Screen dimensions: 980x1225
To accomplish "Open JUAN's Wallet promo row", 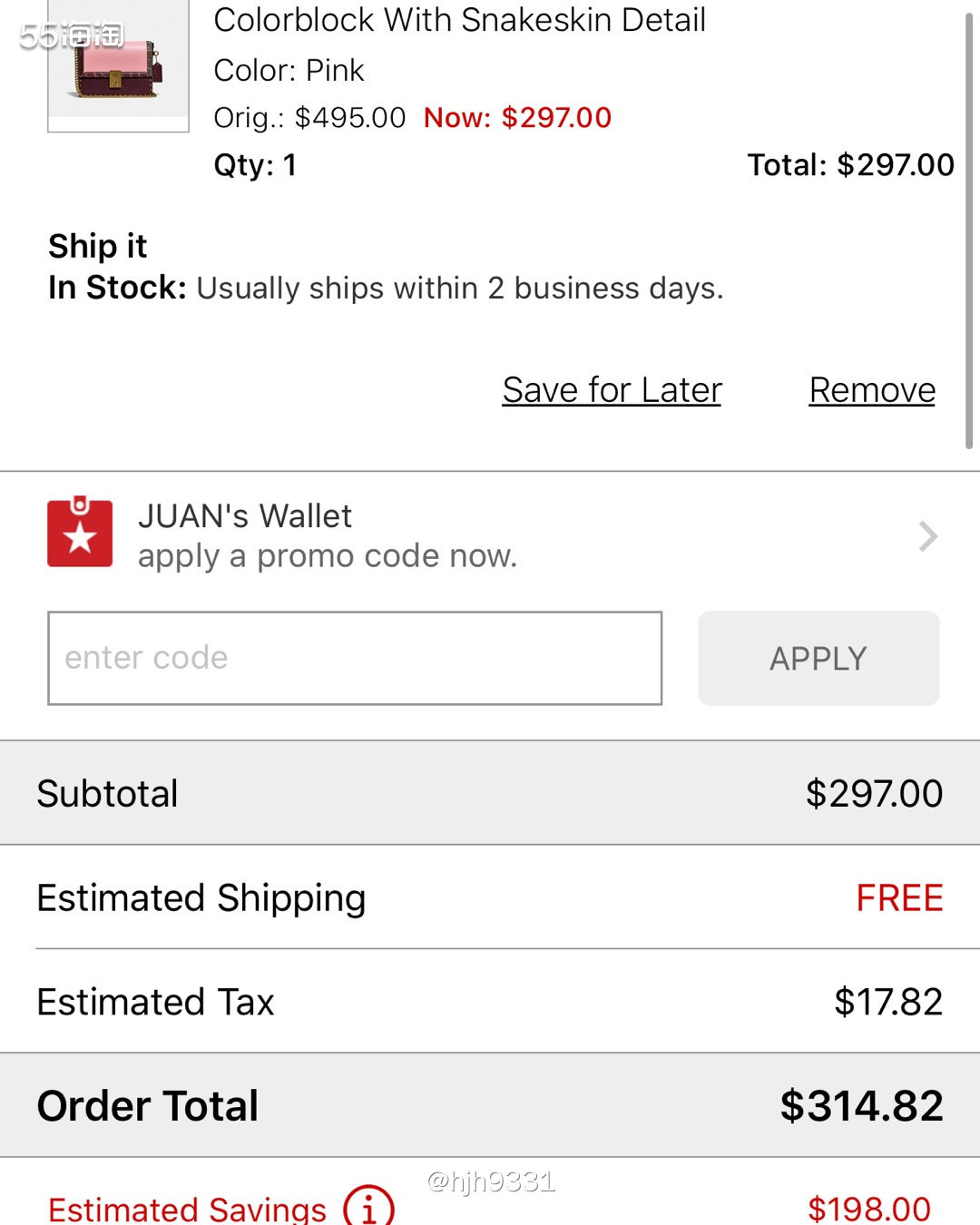I will coord(490,535).
